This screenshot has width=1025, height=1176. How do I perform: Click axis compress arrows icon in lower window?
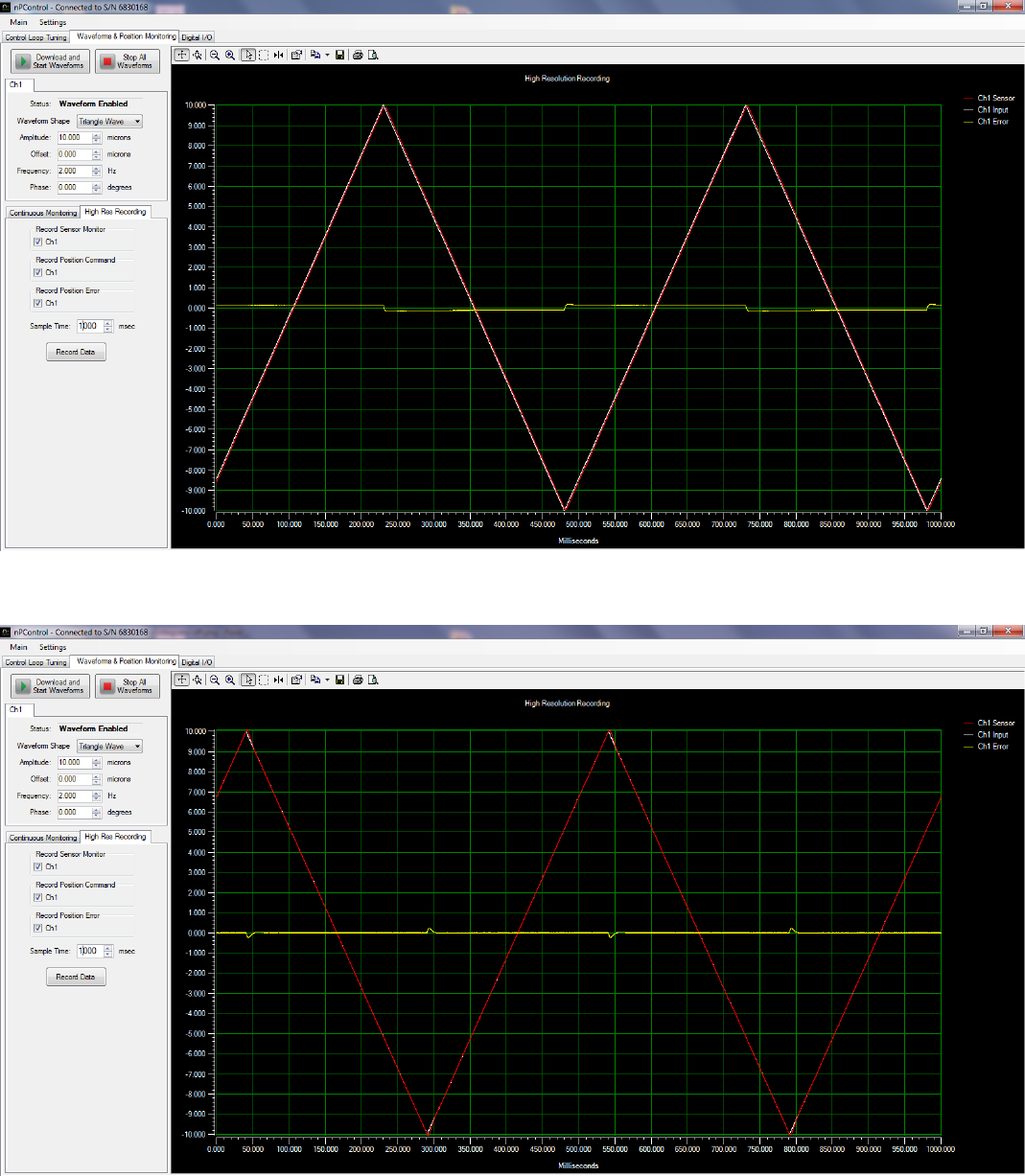tap(278, 680)
